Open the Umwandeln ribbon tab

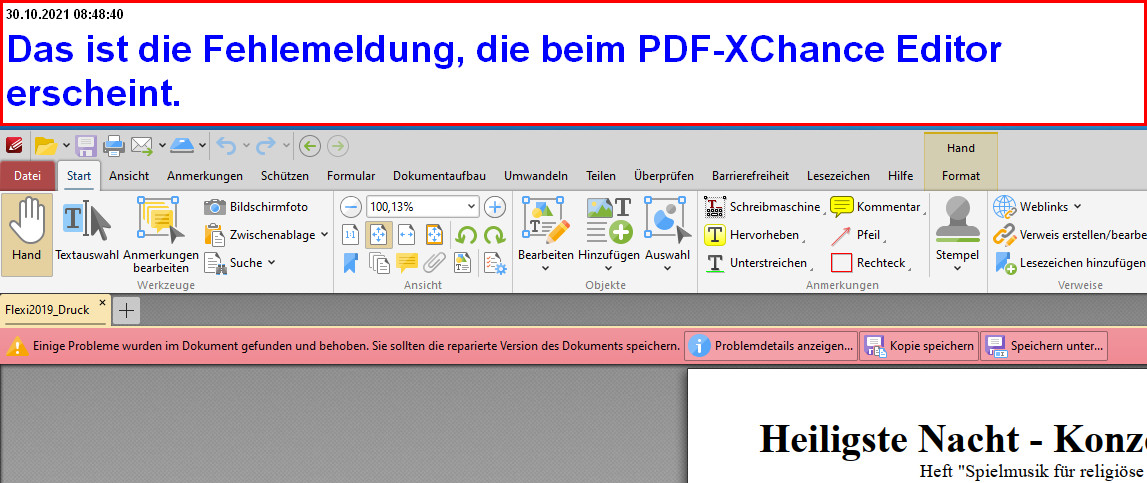(536, 176)
